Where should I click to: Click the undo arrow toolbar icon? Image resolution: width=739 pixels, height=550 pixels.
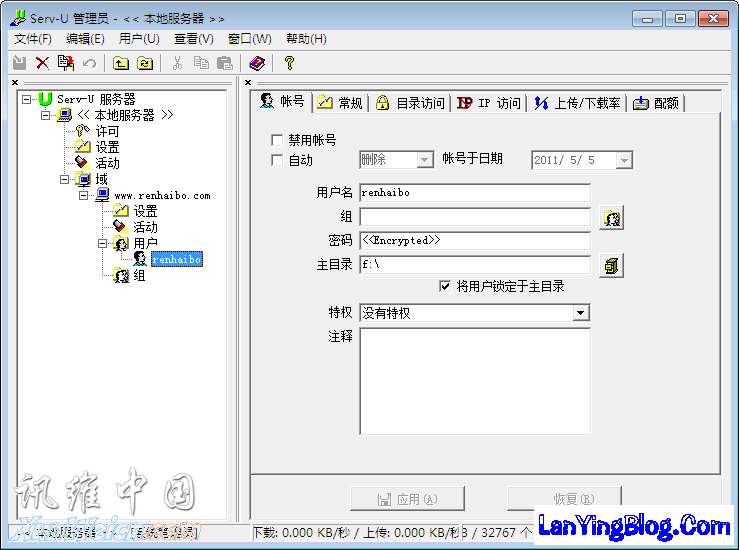(x=89, y=63)
